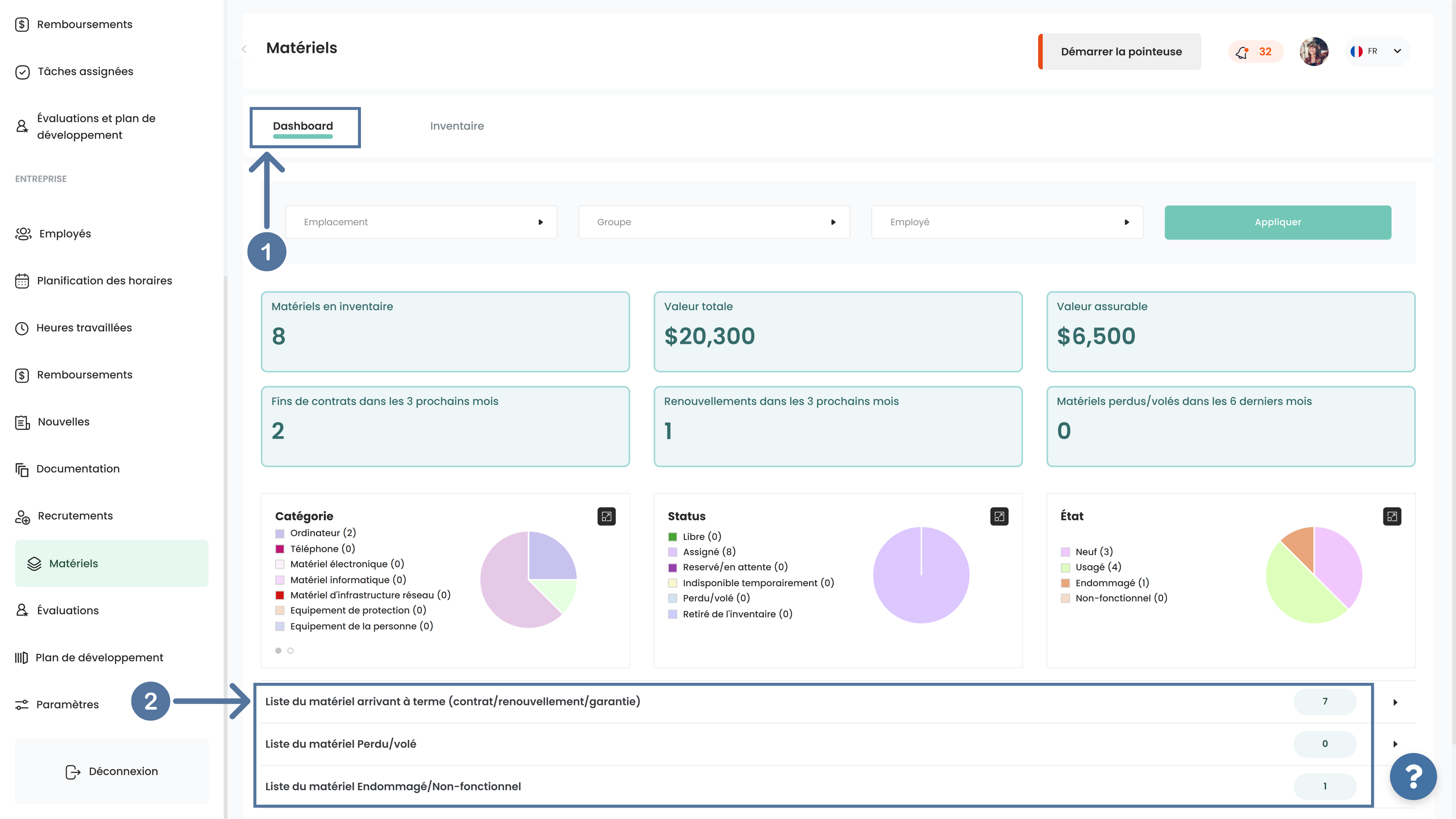Click the count badge 7 for matériel arrivant à terme

pyautogui.click(x=1325, y=702)
